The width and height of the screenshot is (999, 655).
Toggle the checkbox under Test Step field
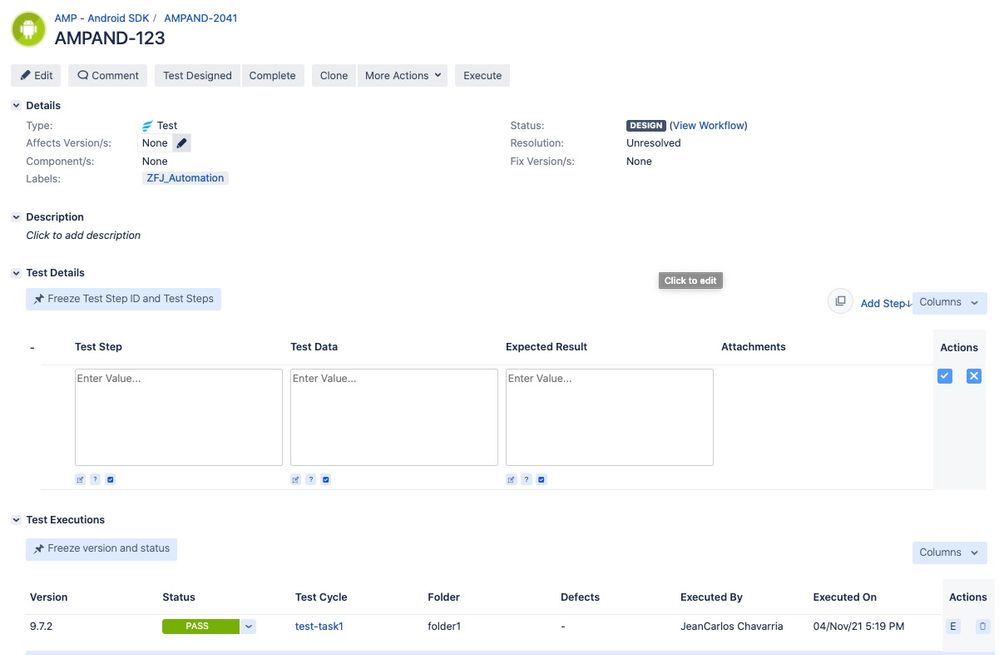tap(110, 479)
